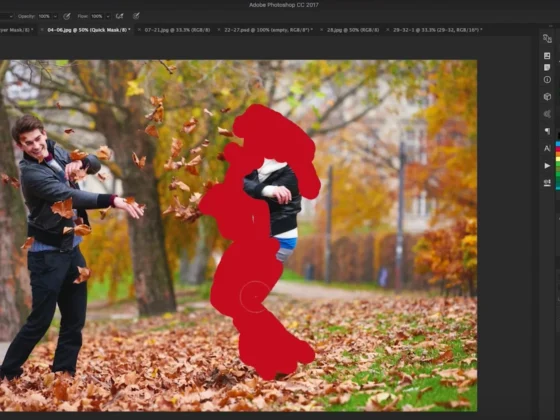Pick the blue swatch in Swatches strip

click(558, 144)
